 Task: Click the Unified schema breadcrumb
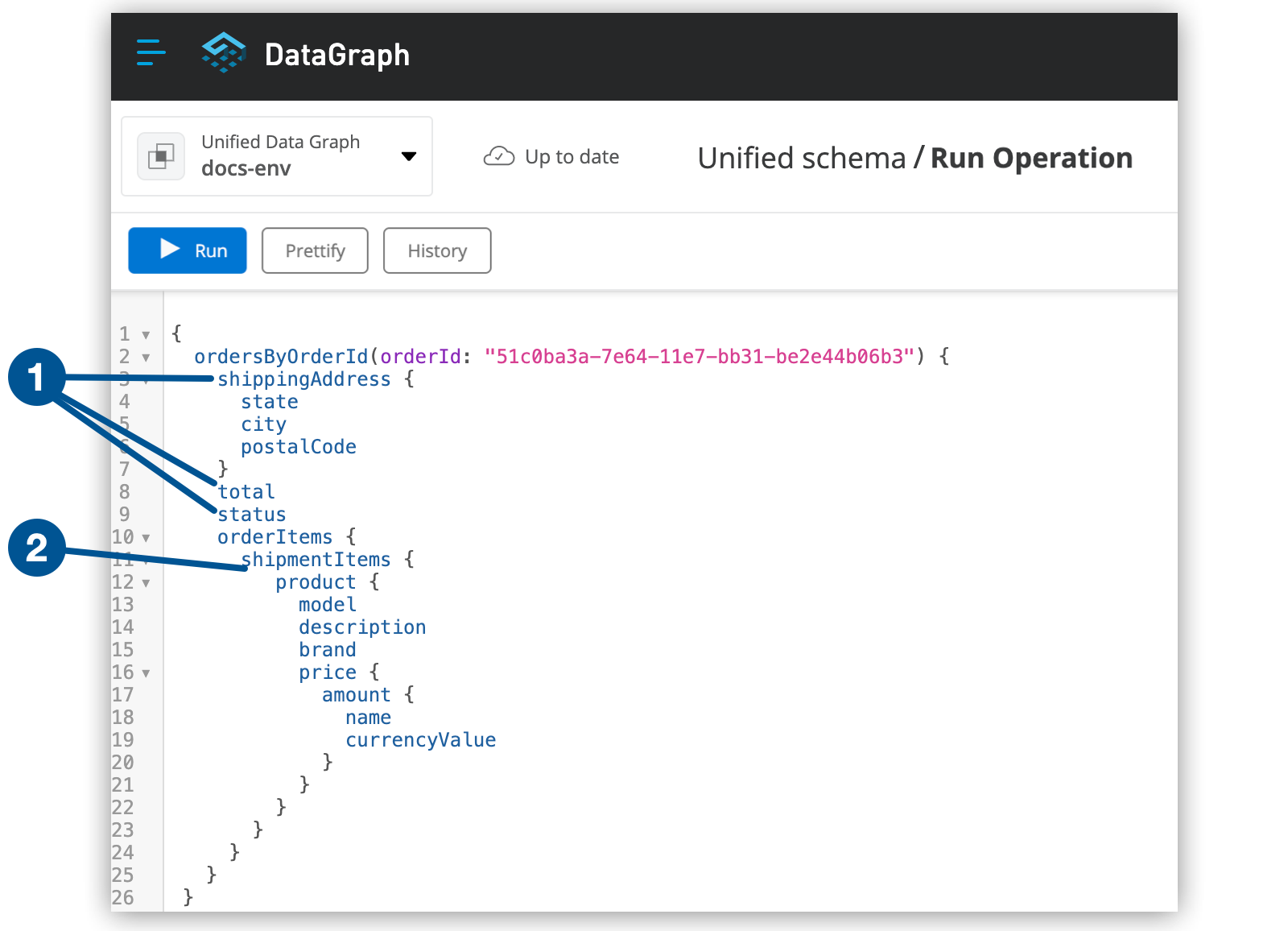point(801,158)
